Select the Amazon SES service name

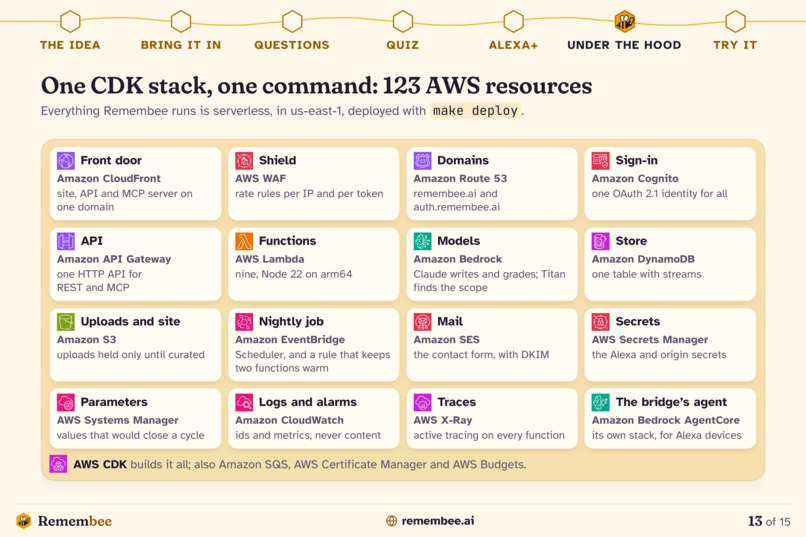coord(446,340)
